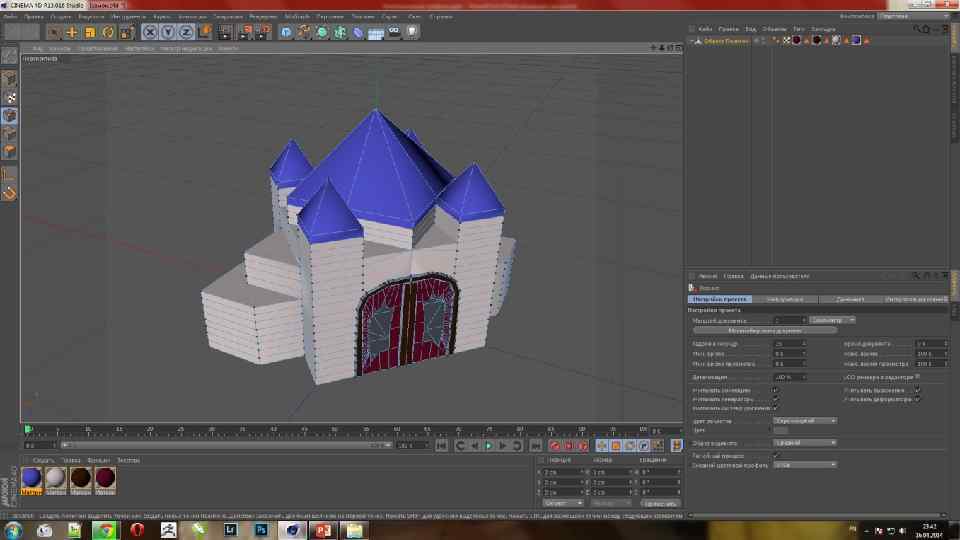The width and height of the screenshot is (960, 540).
Task: Click the camera icon in toolbar
Action: (394, 32)
